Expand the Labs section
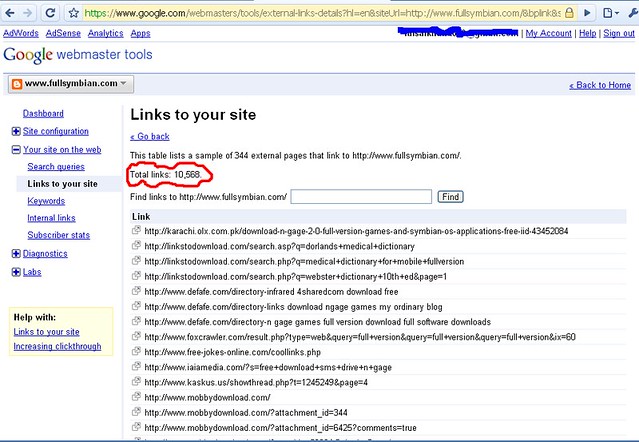 point(16,272)
